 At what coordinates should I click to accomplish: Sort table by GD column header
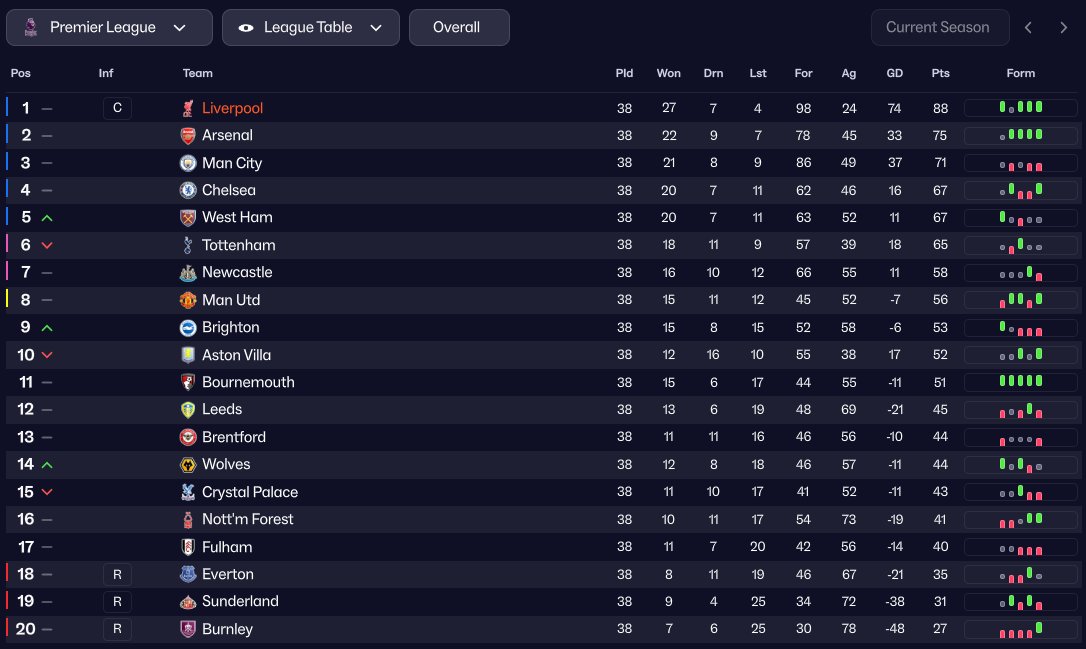894,73
